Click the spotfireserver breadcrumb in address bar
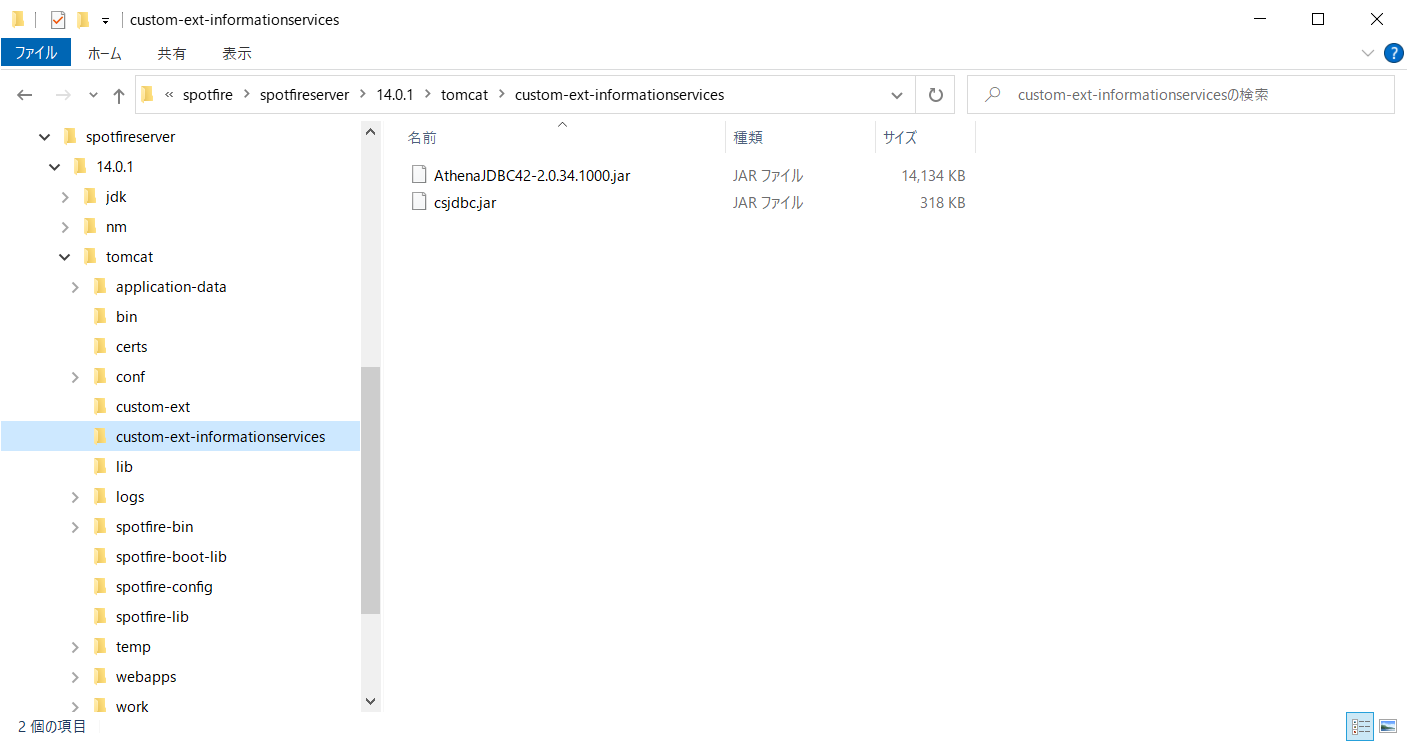 tap(304, 95)
